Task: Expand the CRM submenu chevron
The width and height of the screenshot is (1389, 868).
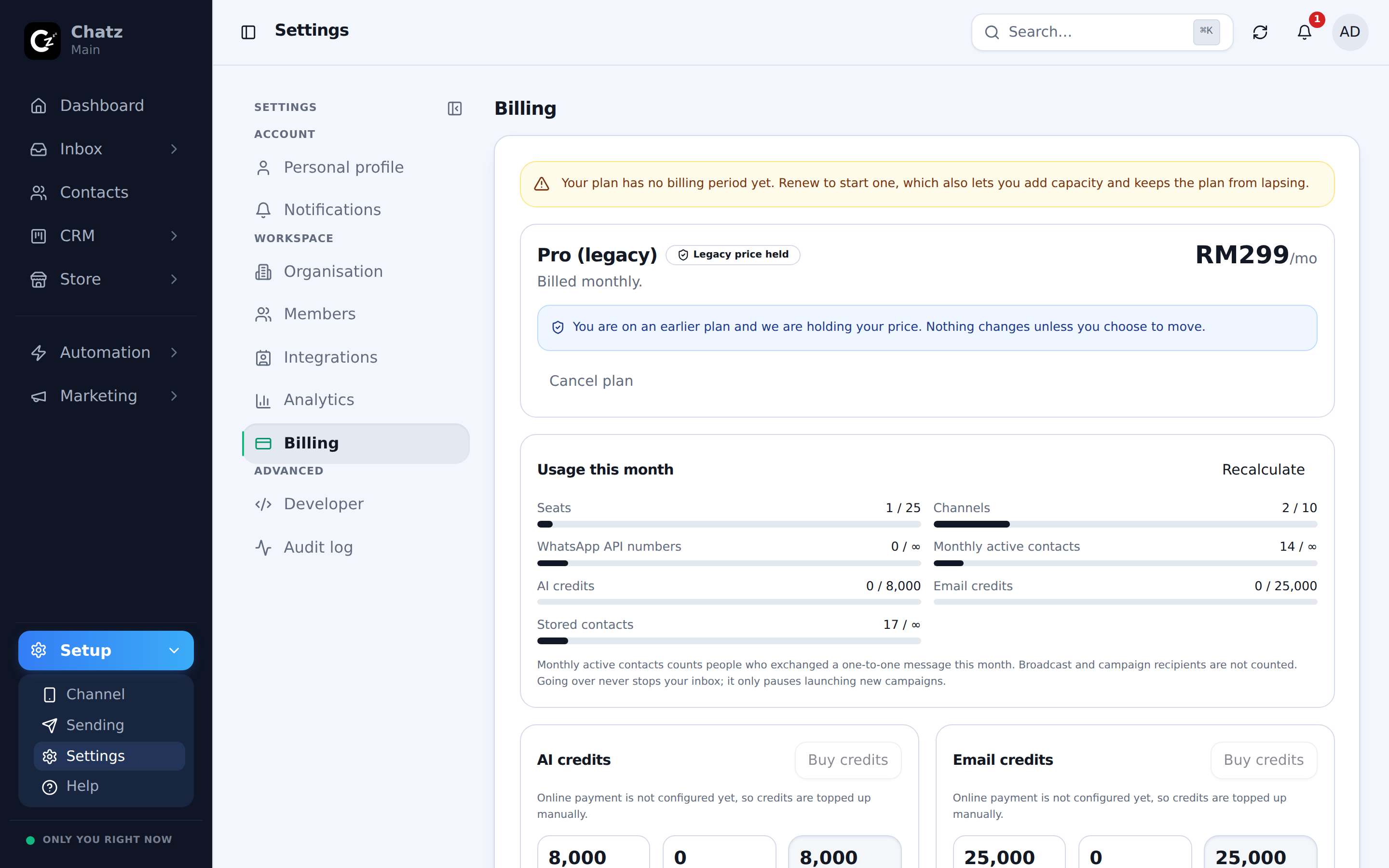Action: [174, 236]
